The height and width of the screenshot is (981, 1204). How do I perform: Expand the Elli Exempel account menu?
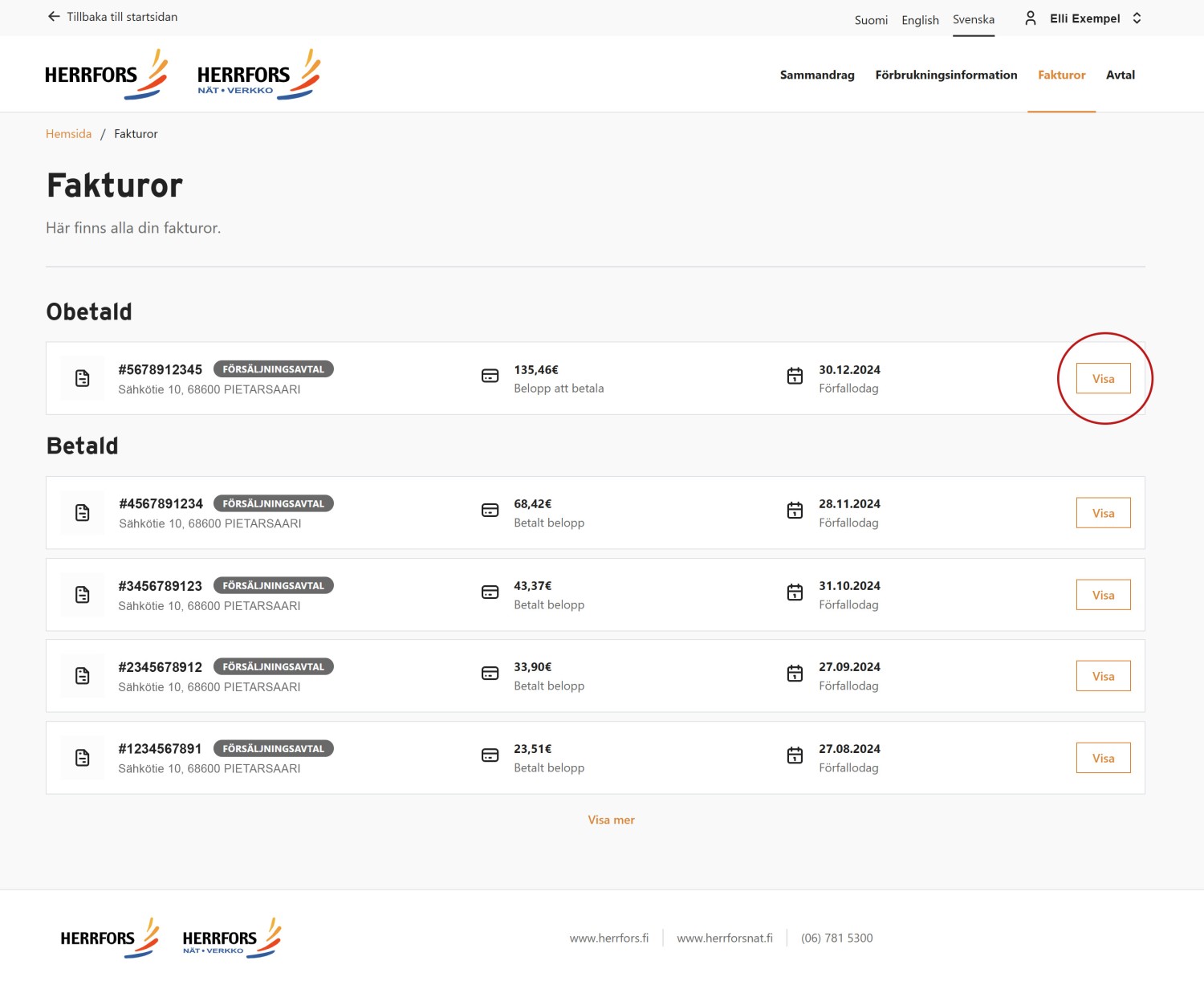coord(1137,18)
